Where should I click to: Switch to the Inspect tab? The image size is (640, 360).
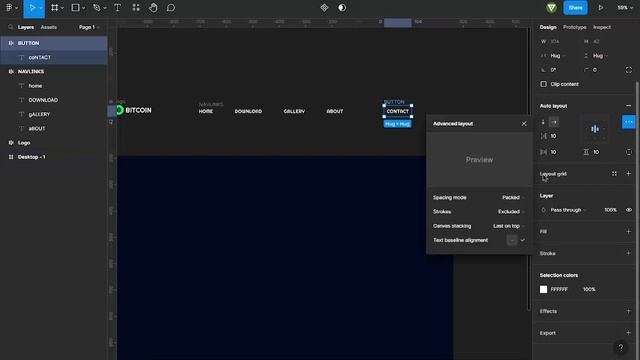pyautogui.click(x=602, y=27)
